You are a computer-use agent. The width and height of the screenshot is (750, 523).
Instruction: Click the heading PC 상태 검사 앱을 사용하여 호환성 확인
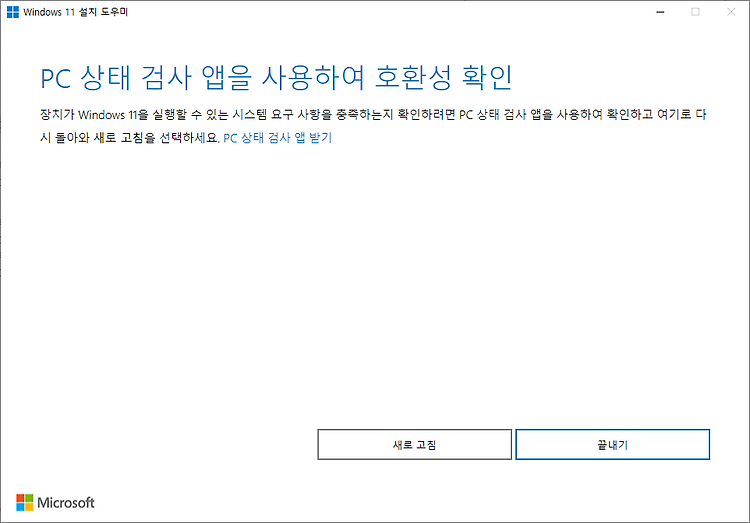pos(276,78)
